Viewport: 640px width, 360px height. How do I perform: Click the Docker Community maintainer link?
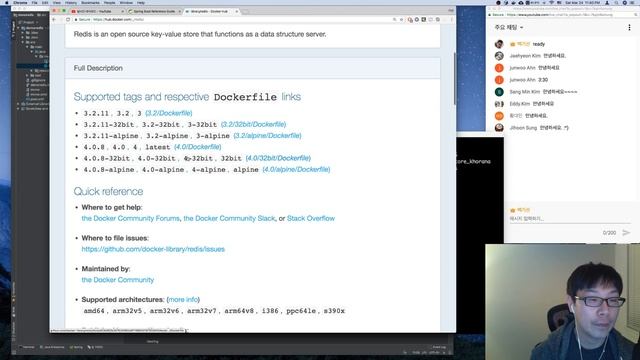(x=118, y=280)
